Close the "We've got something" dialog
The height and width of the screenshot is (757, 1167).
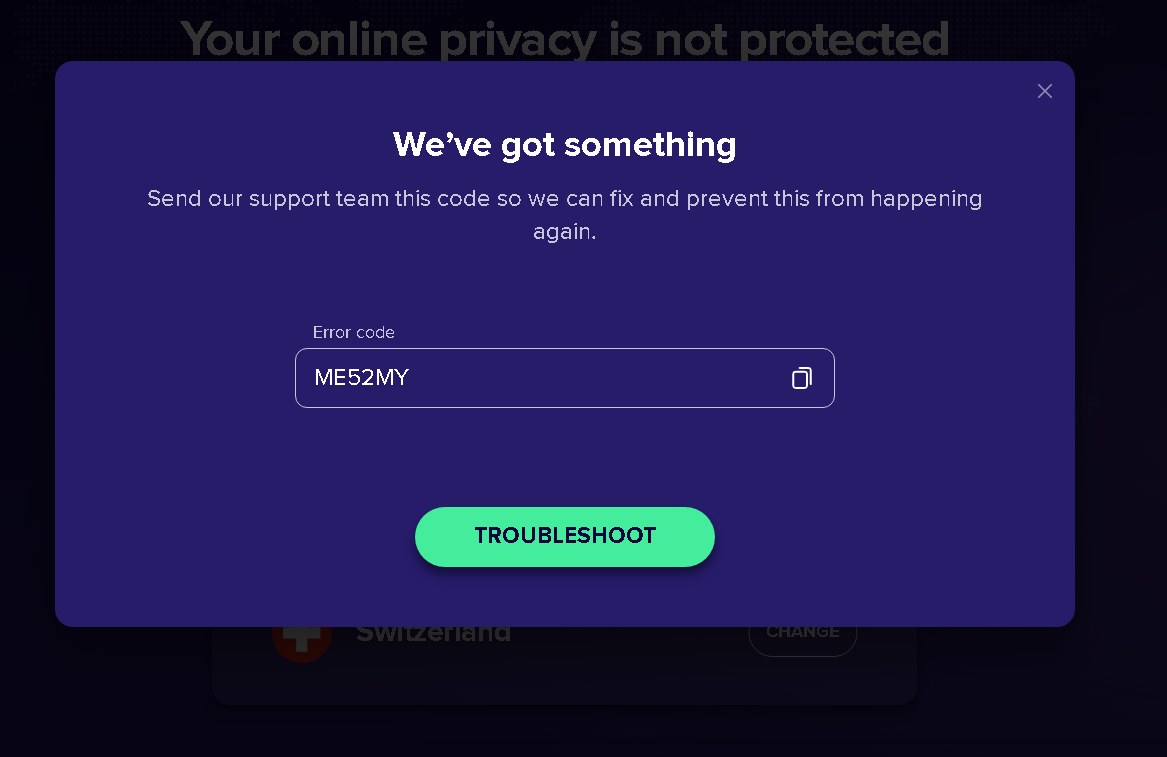click(1045, 91)
